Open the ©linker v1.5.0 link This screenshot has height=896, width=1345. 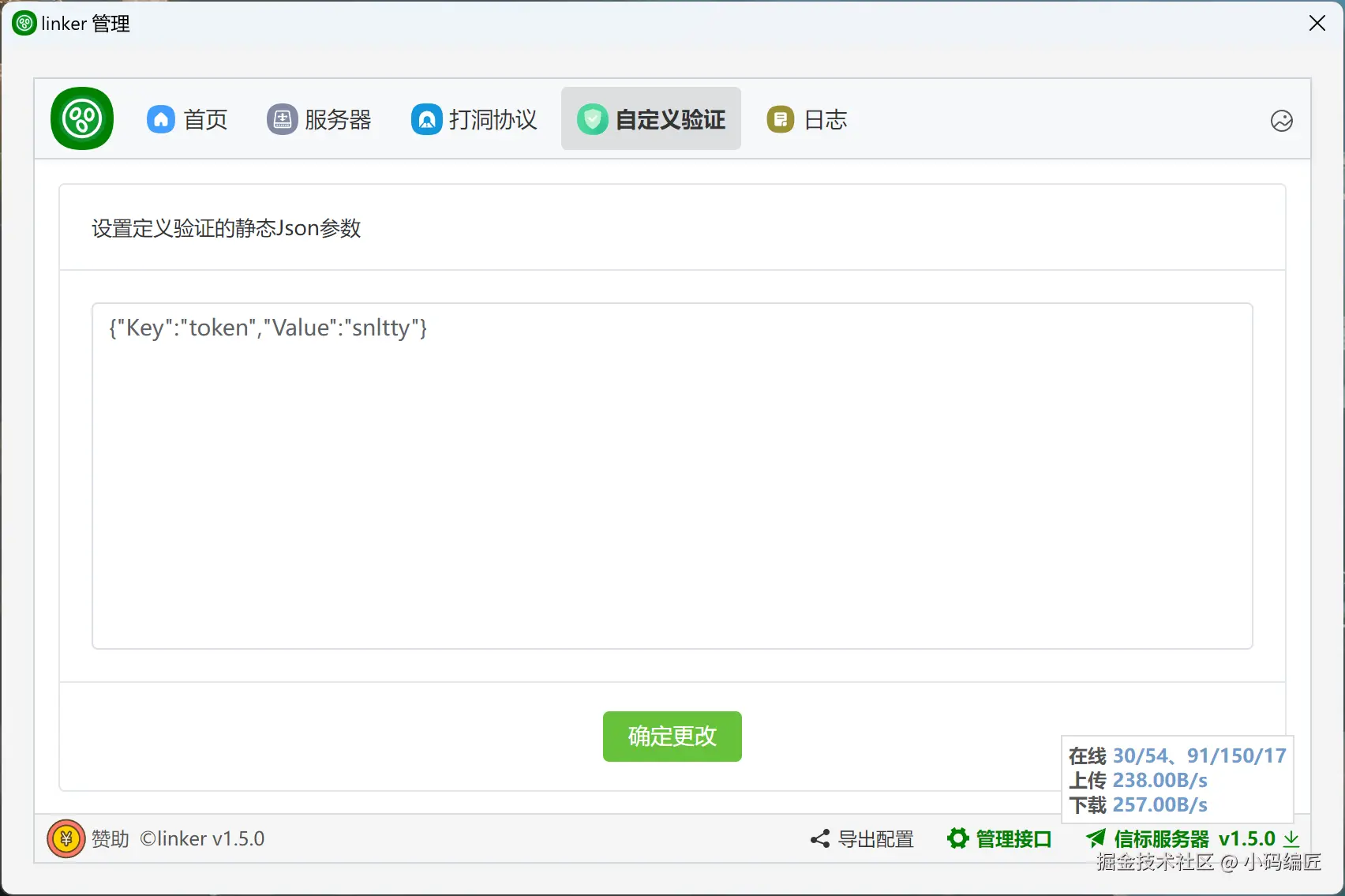(x=202, y=838)
